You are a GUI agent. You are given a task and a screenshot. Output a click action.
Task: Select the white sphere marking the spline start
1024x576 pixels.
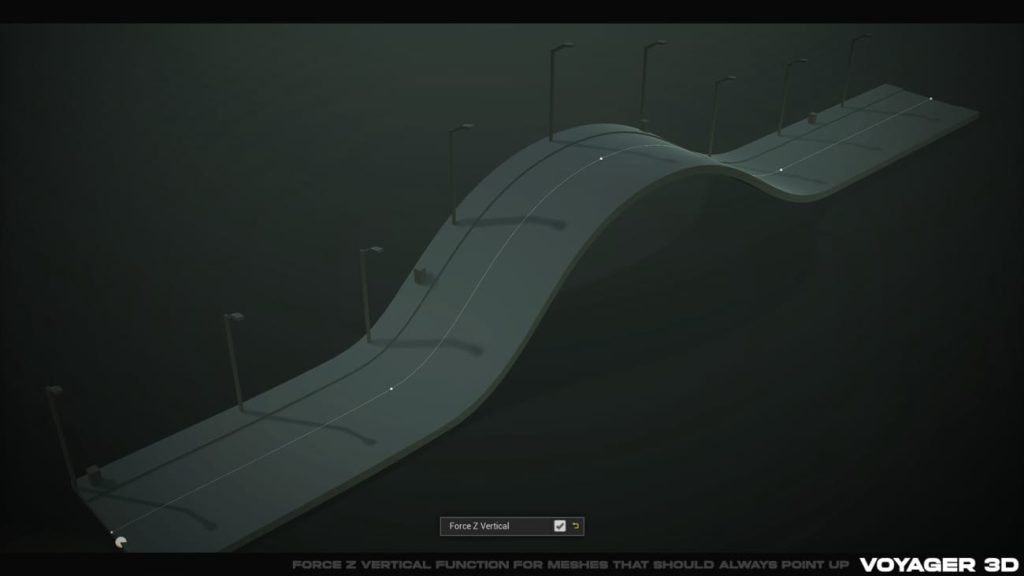pyautogui.click(x=121, y=542)
